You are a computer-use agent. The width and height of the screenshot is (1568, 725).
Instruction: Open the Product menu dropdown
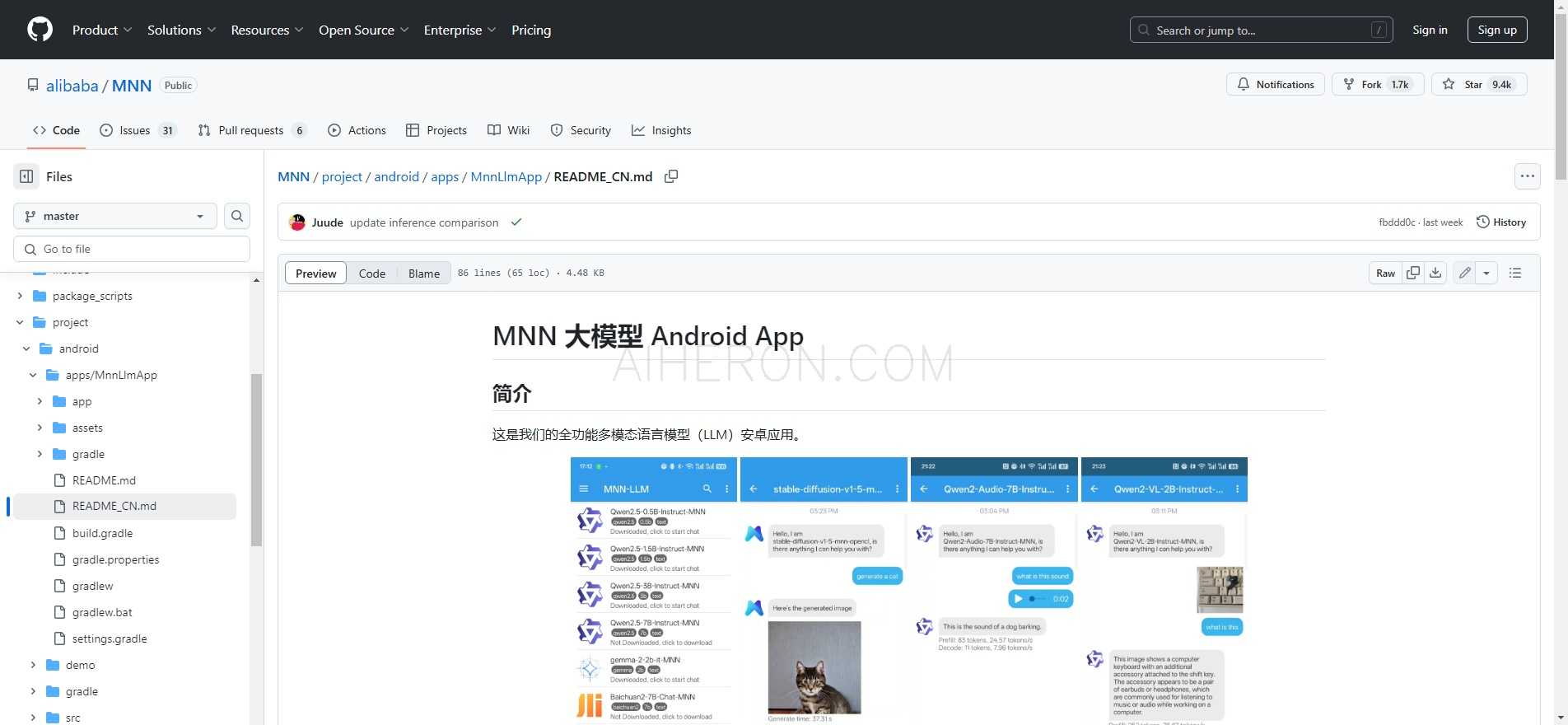point(102,30)
